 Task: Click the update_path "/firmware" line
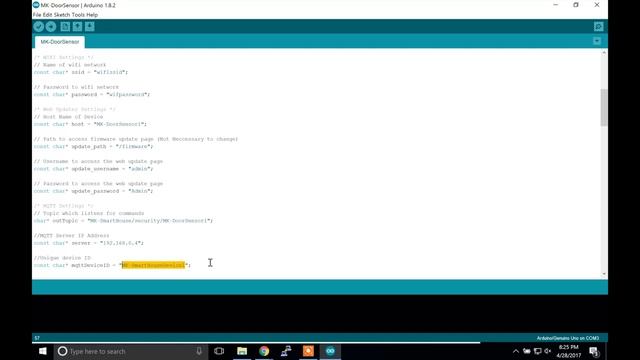(x=93, y=147)
